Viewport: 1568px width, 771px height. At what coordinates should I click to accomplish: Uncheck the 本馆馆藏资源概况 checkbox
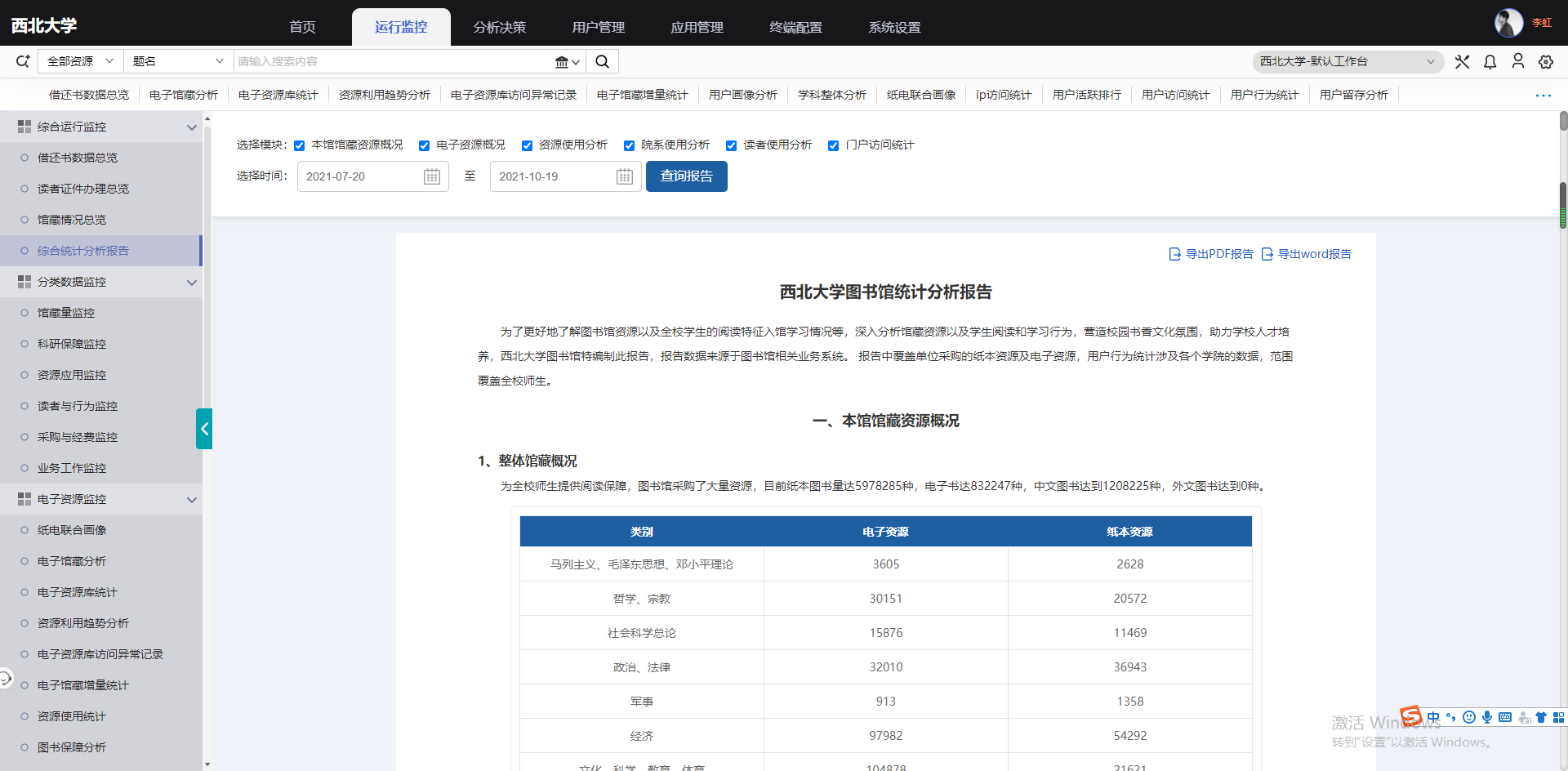click(300, 145)
